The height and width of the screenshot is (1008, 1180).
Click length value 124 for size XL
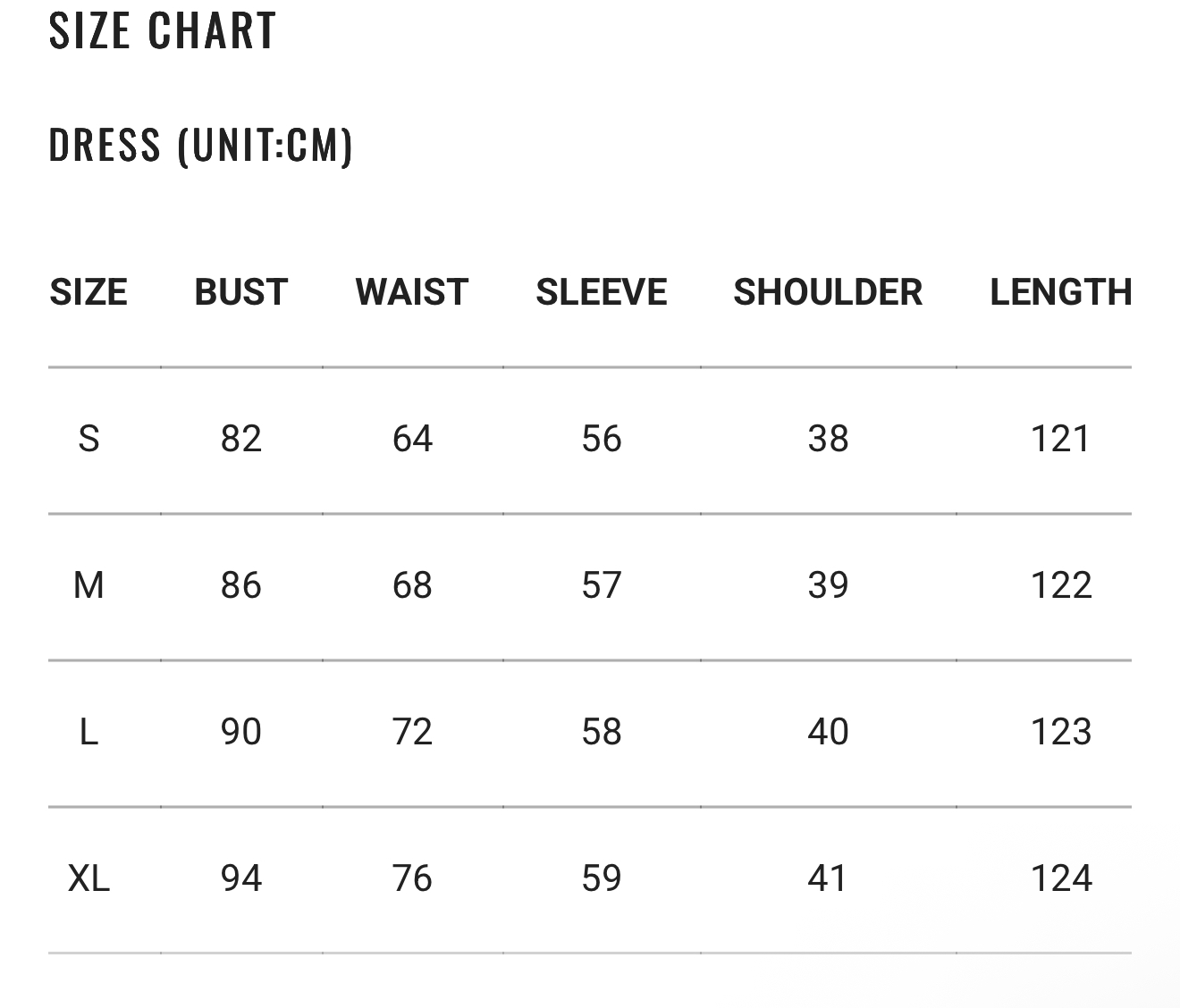pos(1061,878)
